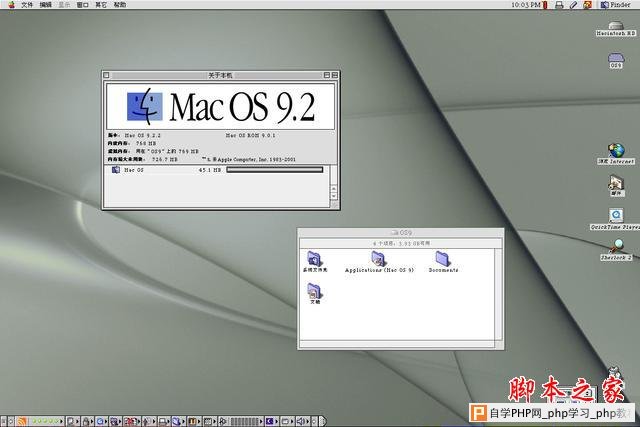Open the 其它 menu

[101, 5]
